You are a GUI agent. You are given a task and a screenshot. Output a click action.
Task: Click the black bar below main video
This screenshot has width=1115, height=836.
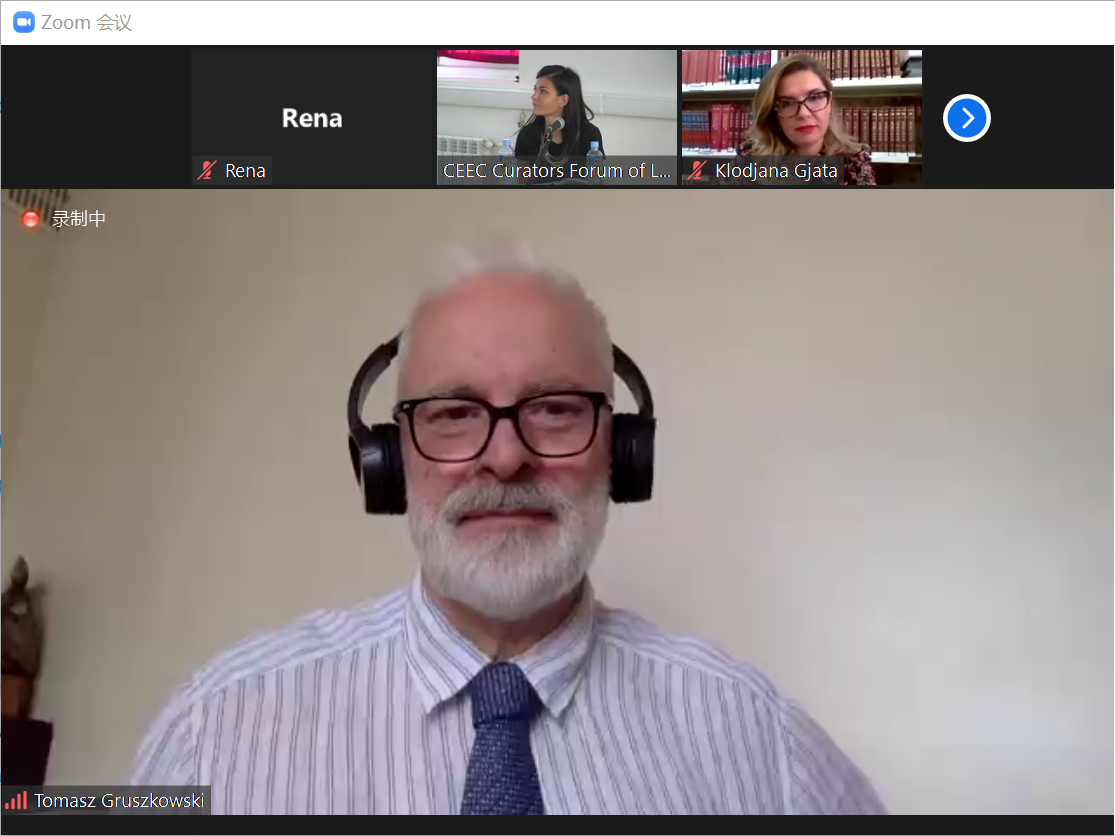click(x=557, y=825)
